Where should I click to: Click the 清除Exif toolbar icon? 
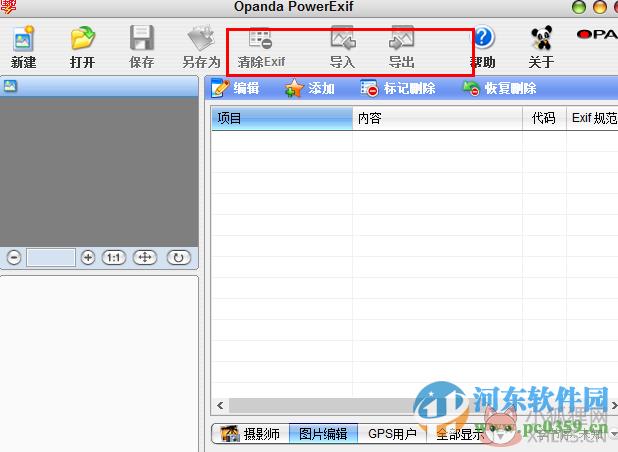260,38
